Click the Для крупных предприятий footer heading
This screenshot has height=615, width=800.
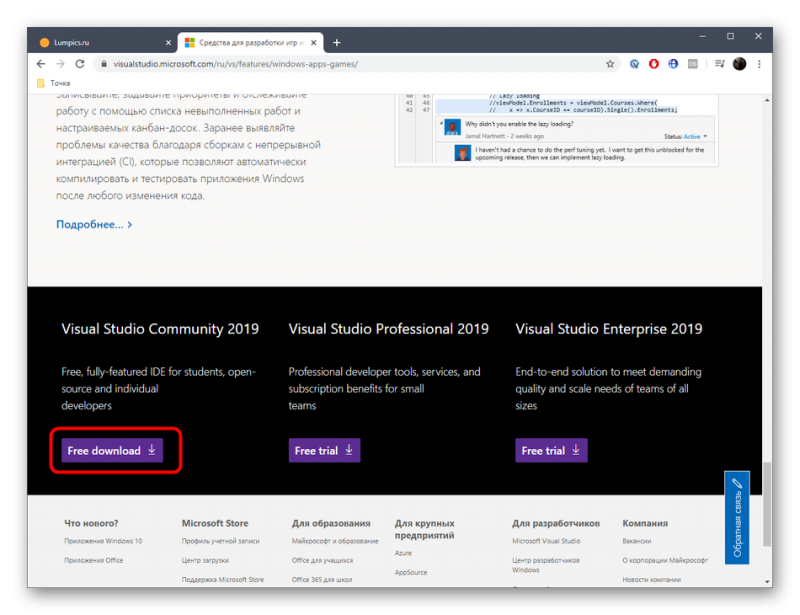click(424, 529)
